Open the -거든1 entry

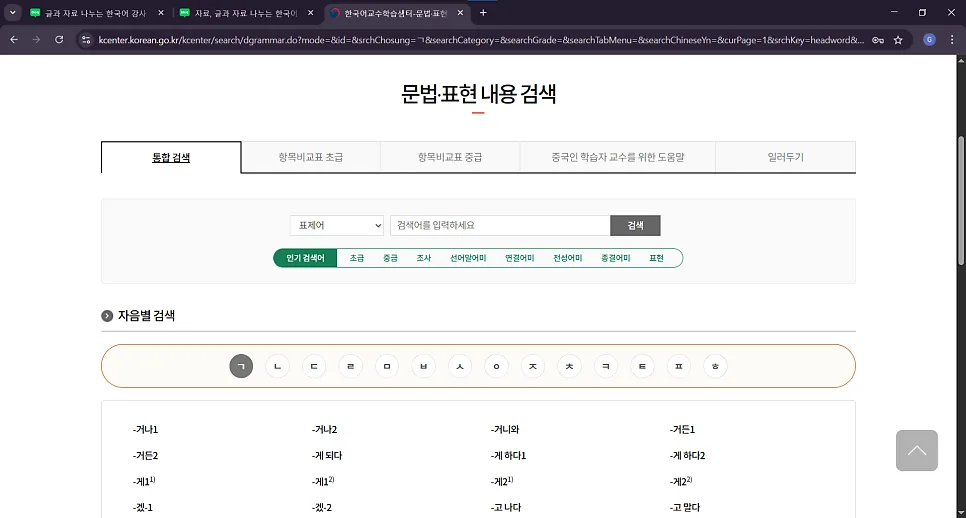(x=682, y=429)
